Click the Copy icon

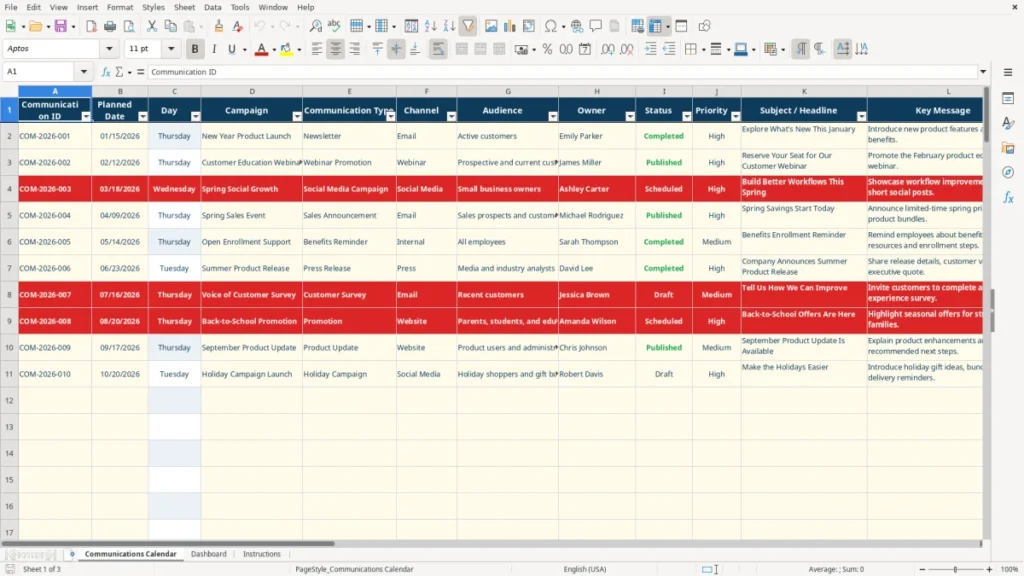point(170,26)
